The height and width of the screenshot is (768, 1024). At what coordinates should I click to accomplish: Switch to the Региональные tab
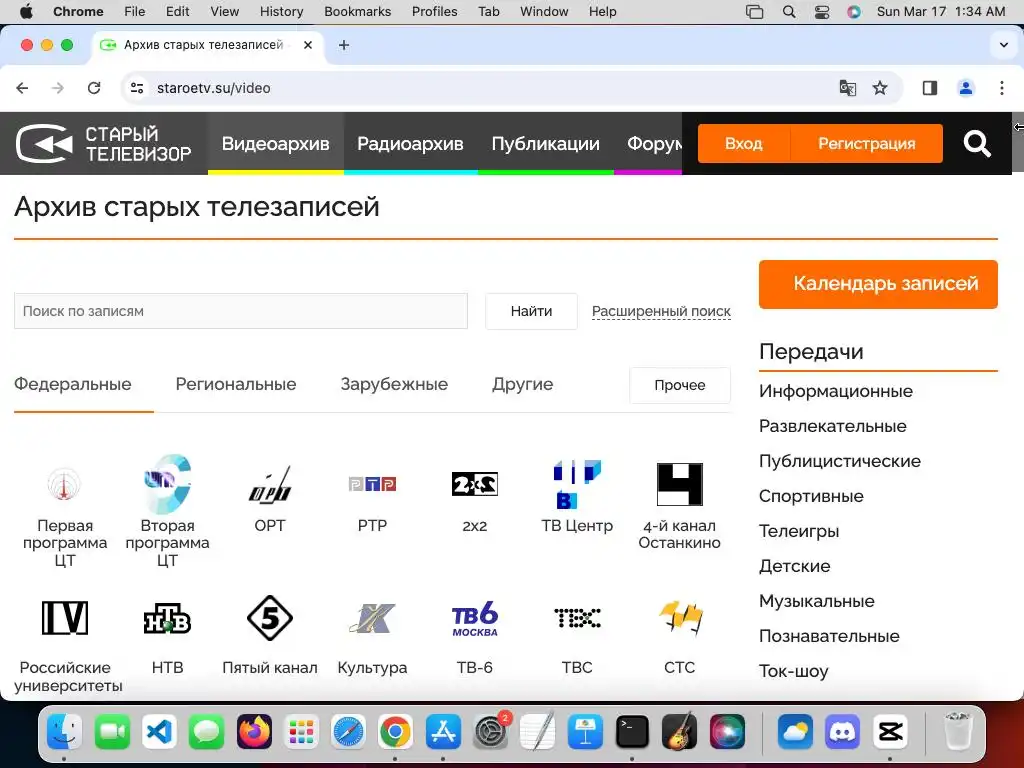coord(236,384)
